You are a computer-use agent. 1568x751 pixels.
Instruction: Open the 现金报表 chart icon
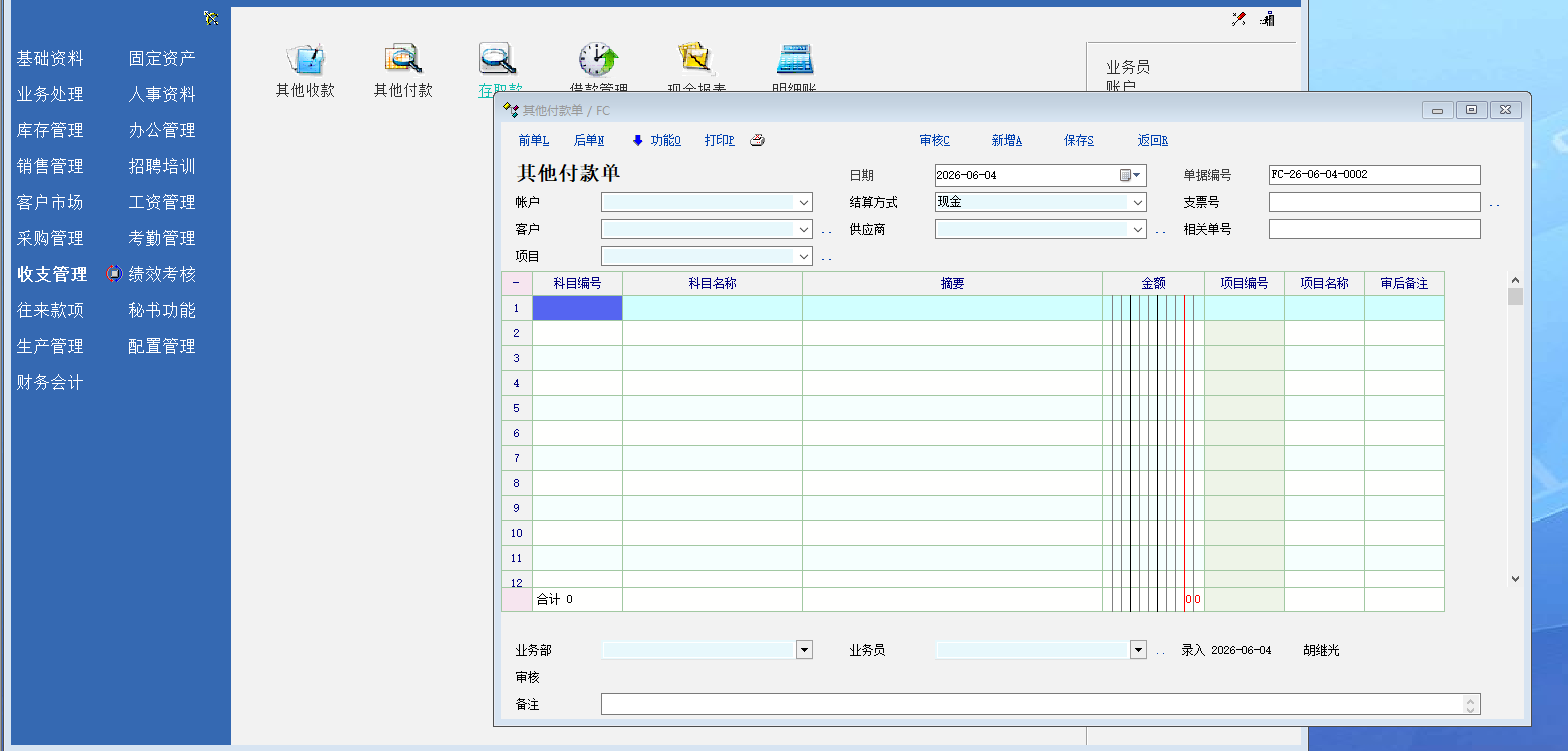(696, 59)
